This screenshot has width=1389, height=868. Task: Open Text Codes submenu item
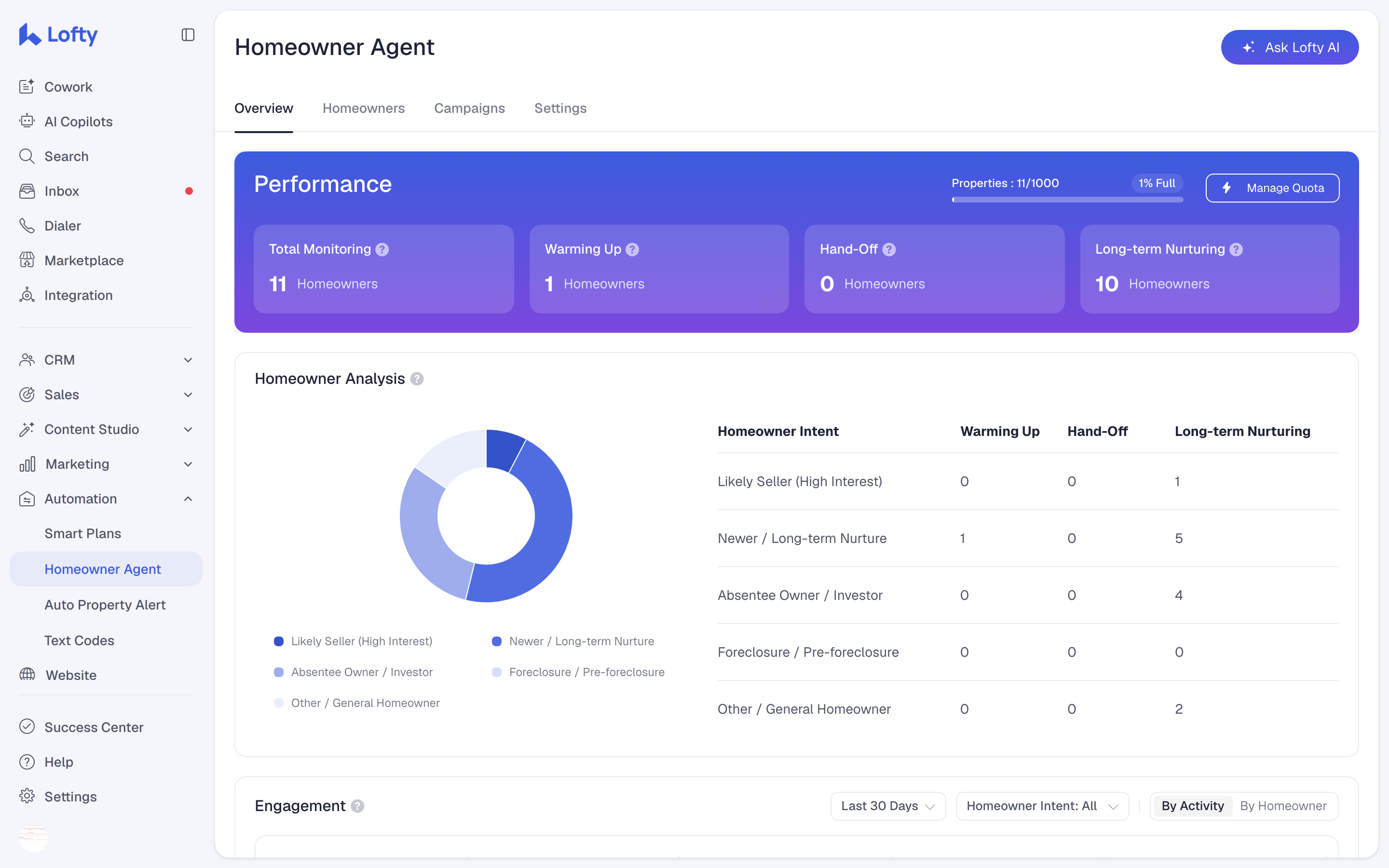point(79,640)
